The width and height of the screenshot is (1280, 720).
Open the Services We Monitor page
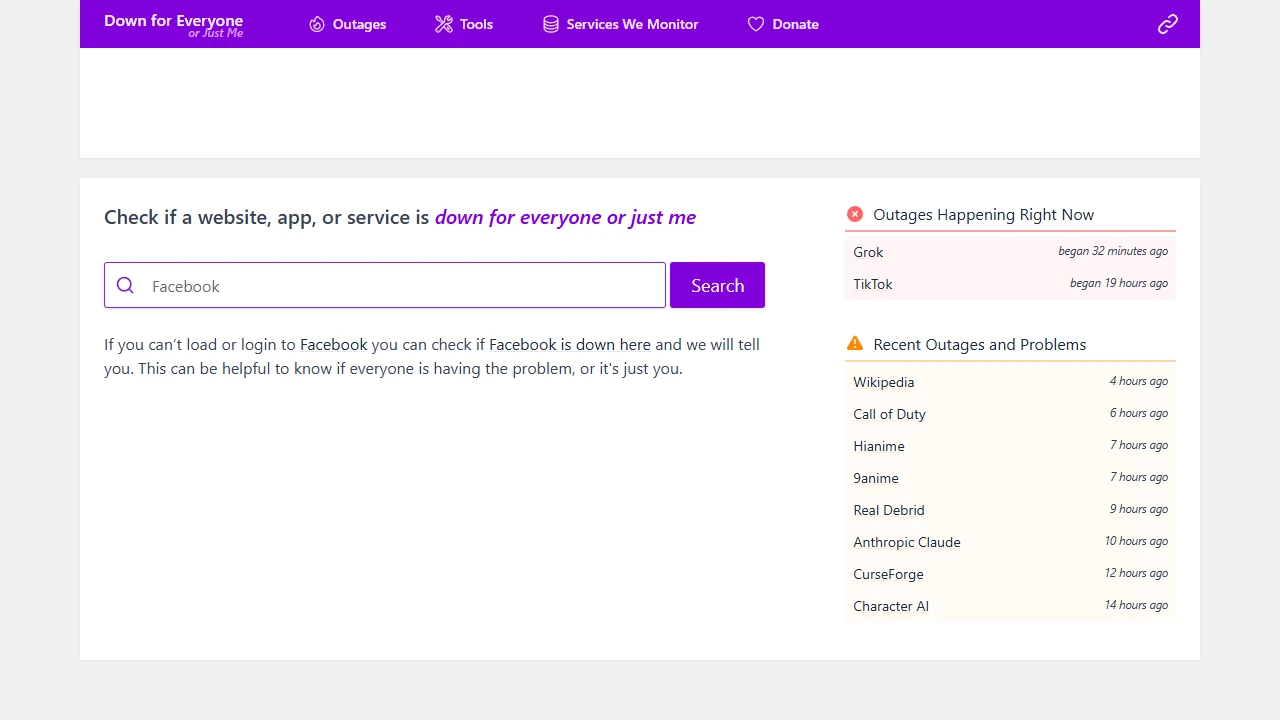click(x=632, y=24)
